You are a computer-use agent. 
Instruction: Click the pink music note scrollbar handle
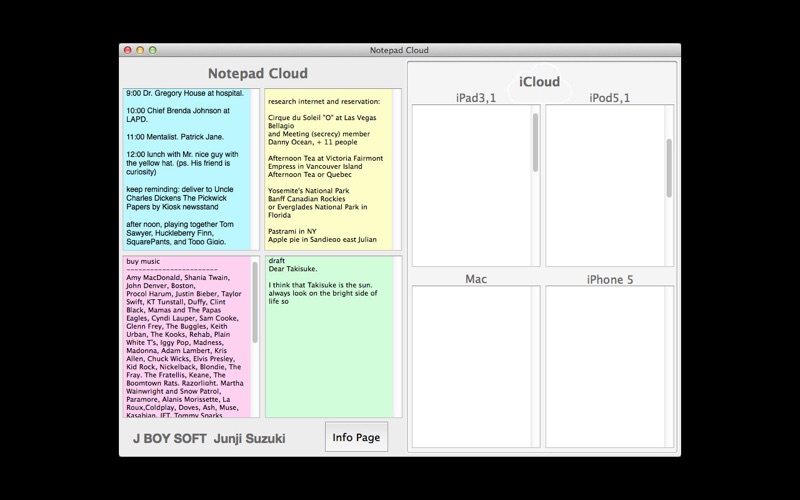pyautogui.click(x=255, y=302)
